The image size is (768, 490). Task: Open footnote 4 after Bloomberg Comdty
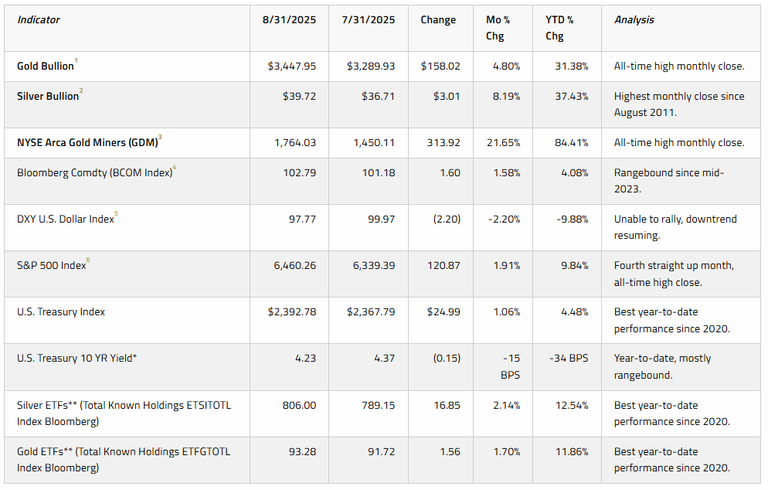[x=177, y=169]
